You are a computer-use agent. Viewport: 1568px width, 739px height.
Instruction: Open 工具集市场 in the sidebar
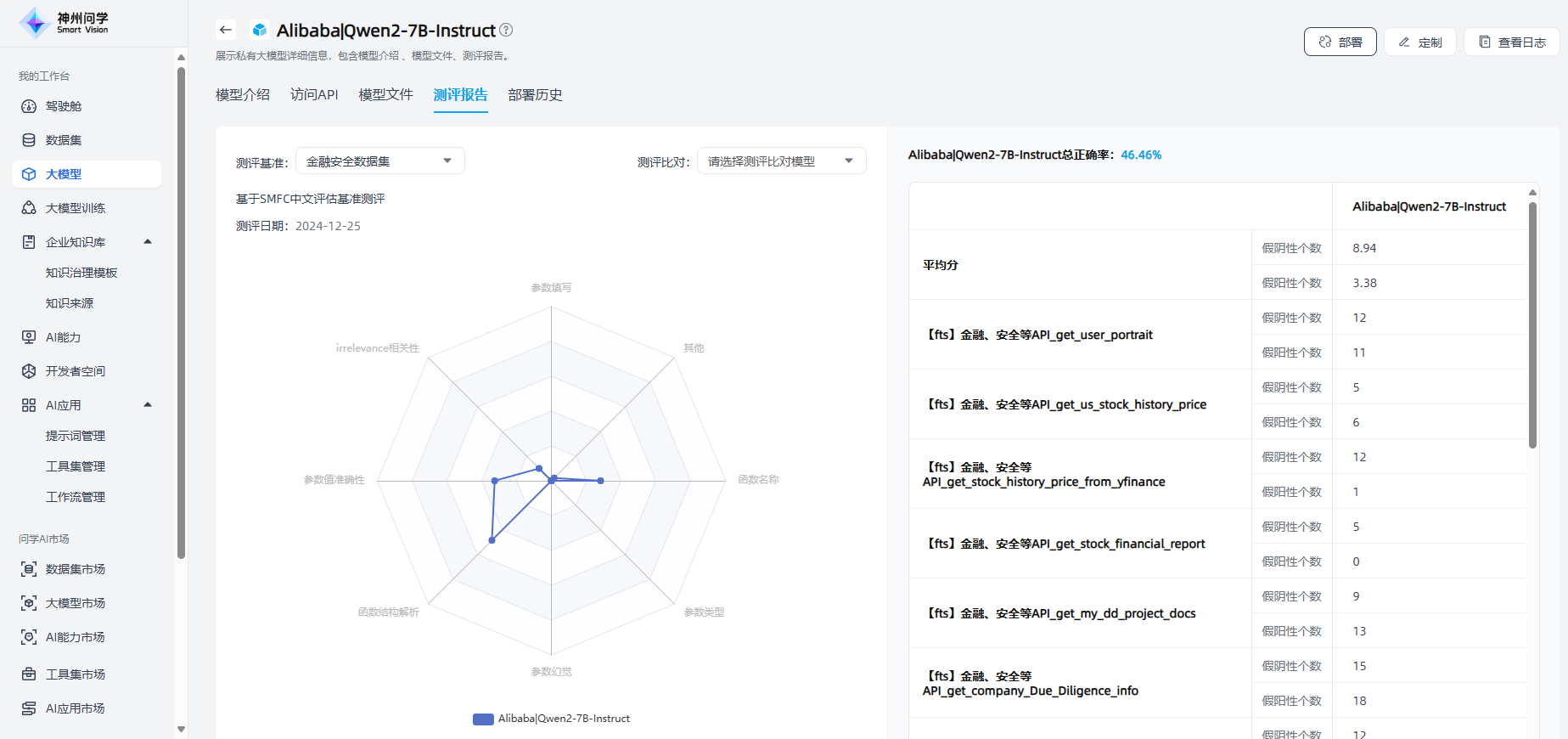(75, 674)
